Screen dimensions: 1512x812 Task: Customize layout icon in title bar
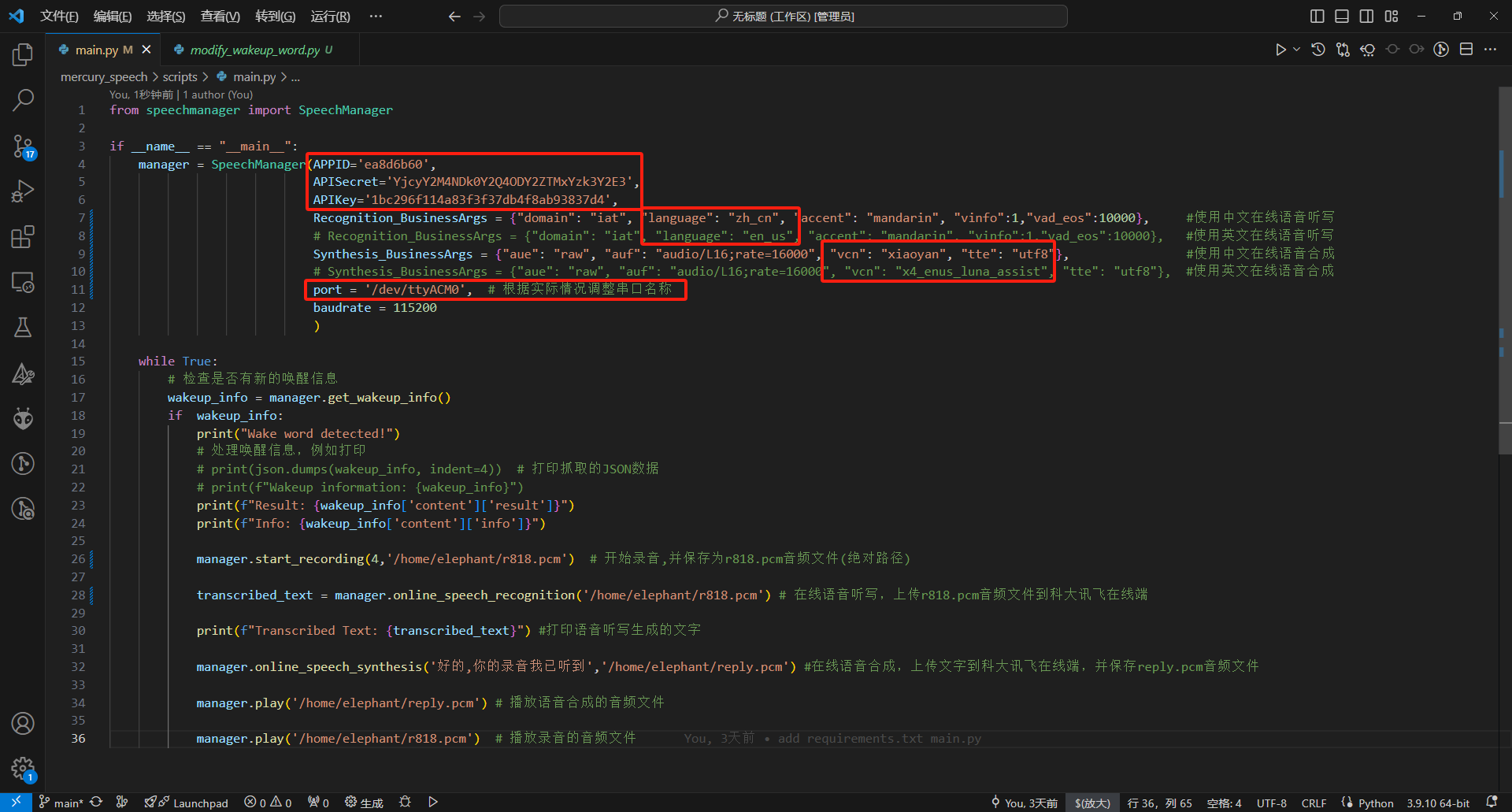click(1392, 16)
